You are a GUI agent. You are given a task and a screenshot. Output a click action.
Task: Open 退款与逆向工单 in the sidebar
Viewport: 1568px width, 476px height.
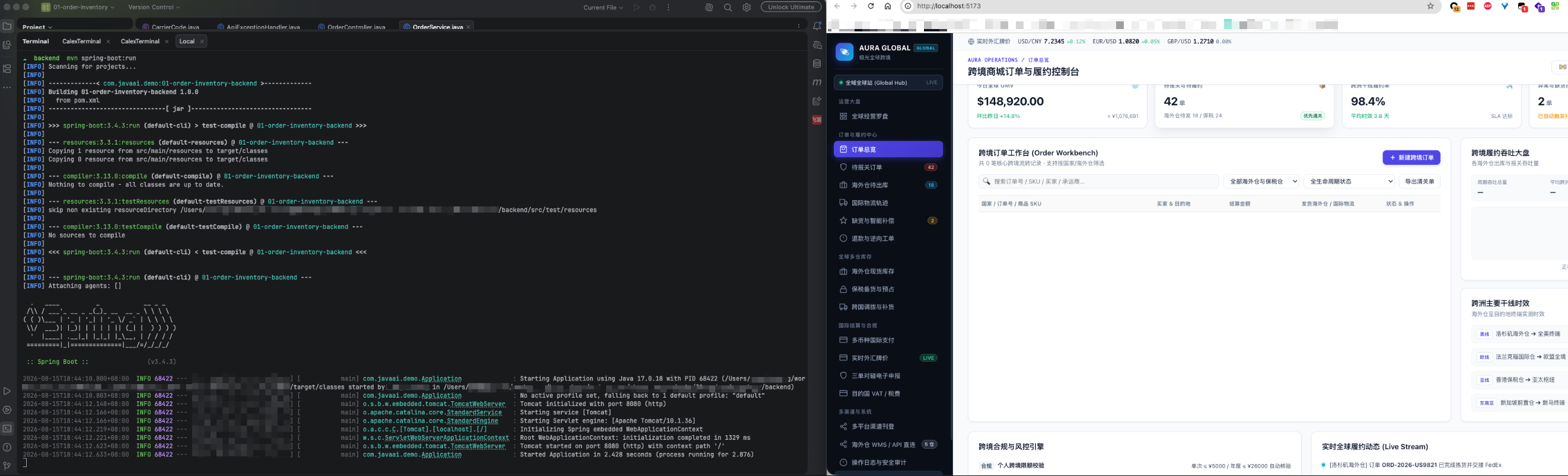888,239
